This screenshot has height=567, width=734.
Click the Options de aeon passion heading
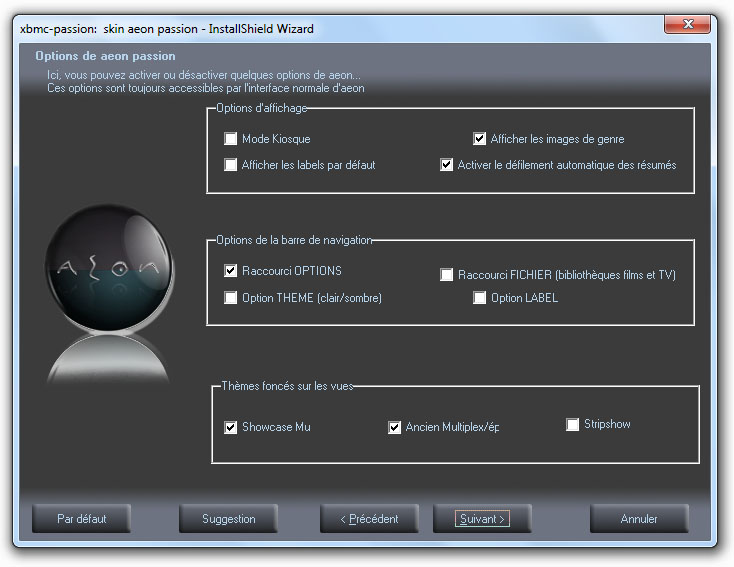105,56
